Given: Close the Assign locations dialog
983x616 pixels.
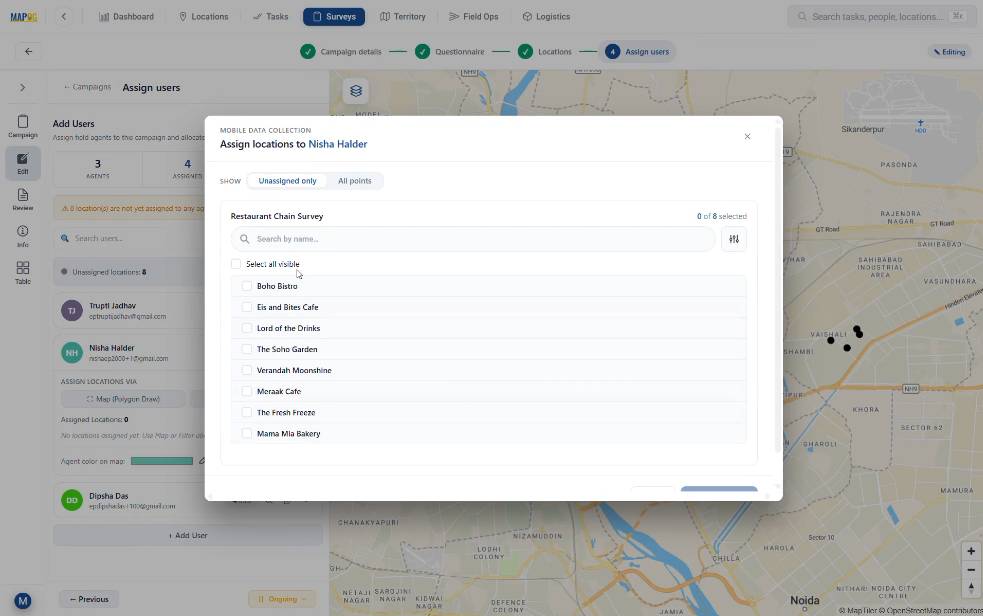Looking at the screenshot, I should [747, 137].
